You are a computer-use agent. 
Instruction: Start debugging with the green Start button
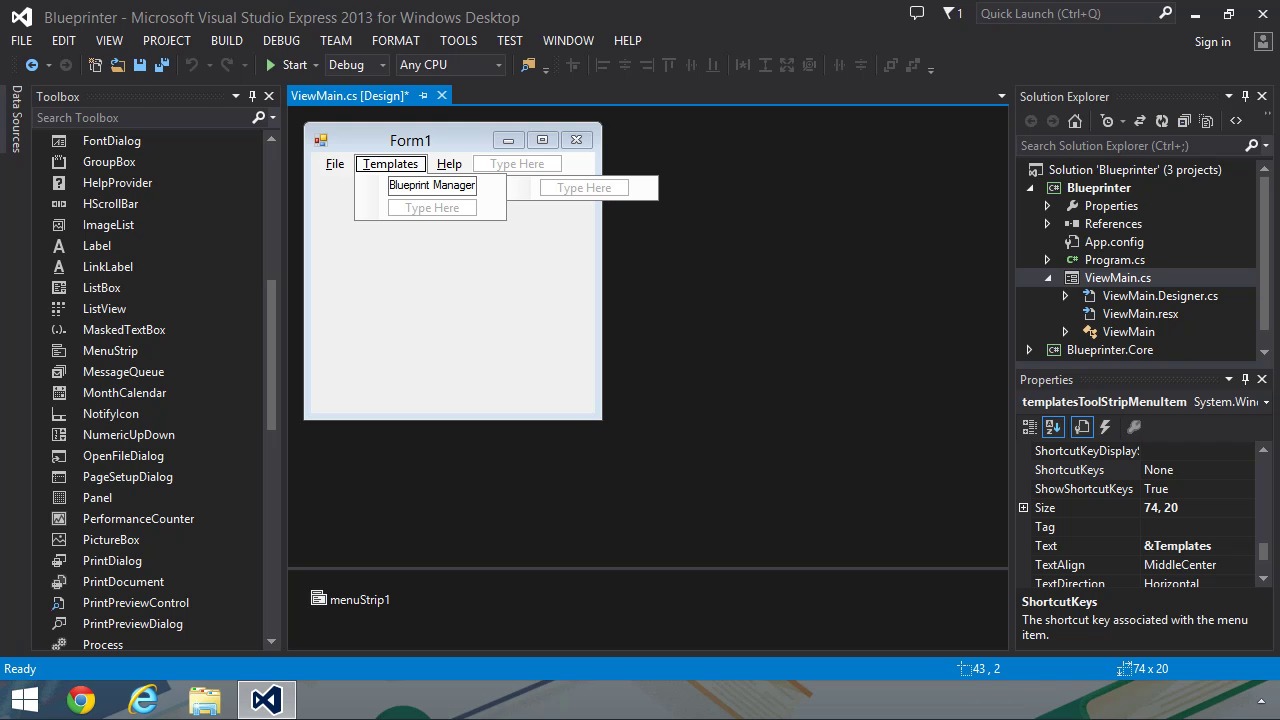click(286, 65)
